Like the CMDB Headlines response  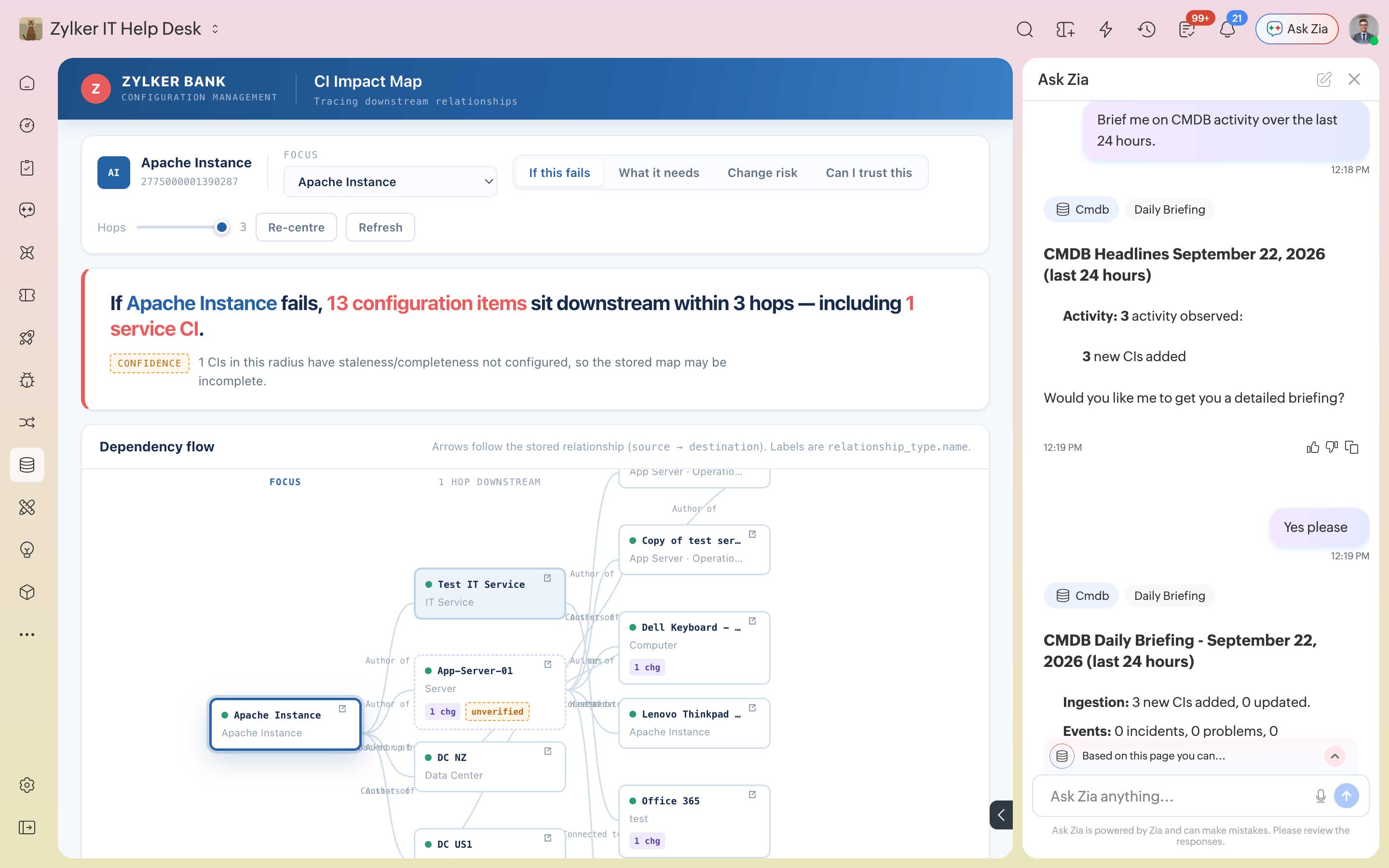tap(1312, 447)
